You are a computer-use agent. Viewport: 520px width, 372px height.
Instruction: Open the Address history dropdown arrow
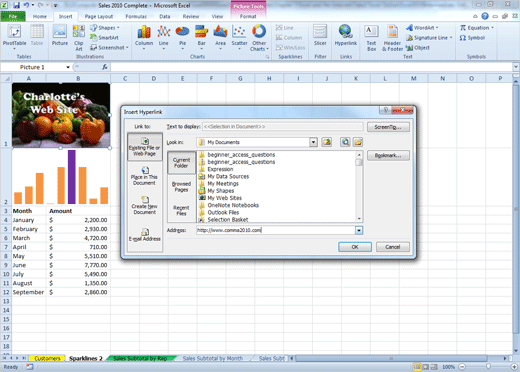click(359, 230)
